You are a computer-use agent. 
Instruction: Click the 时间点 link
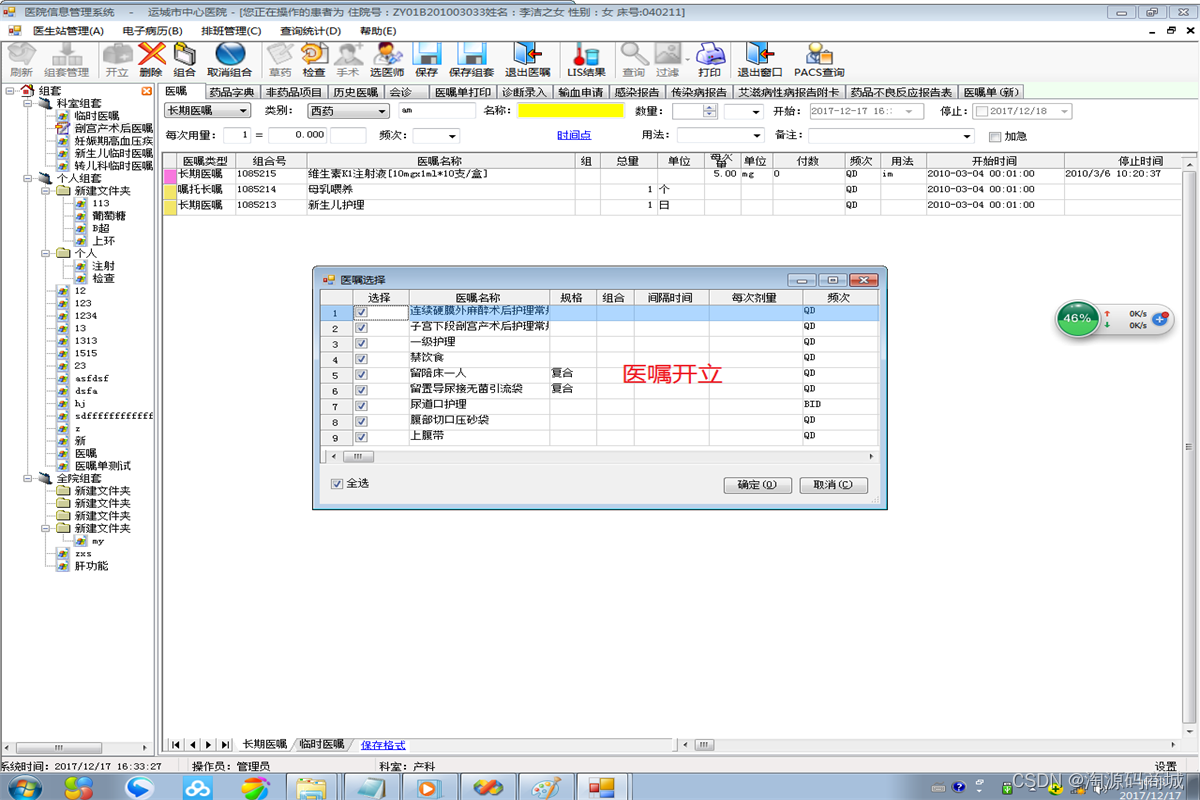[573, 136]
